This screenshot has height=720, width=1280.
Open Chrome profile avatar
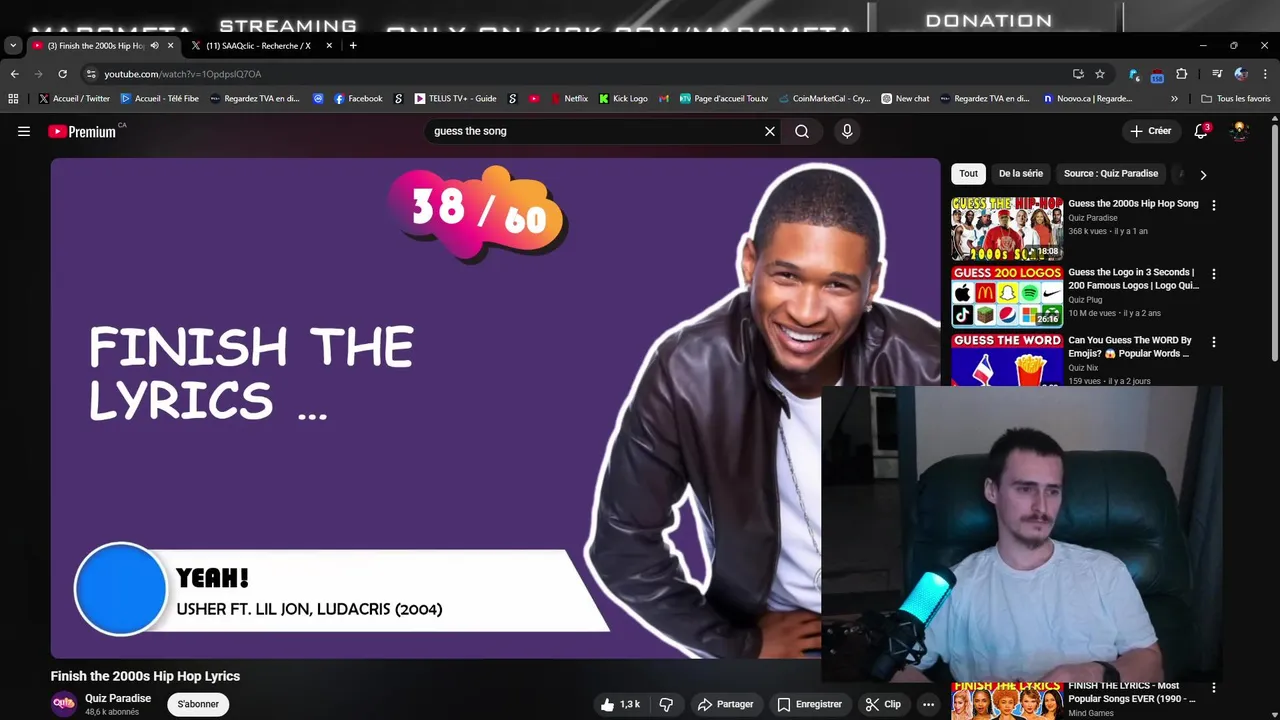pos(1241,73)
